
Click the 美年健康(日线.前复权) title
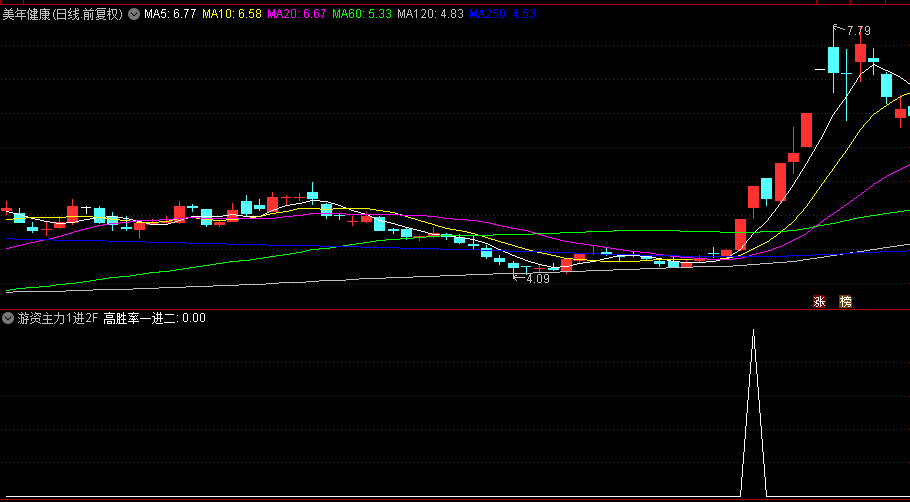click(x=63, y=15)
